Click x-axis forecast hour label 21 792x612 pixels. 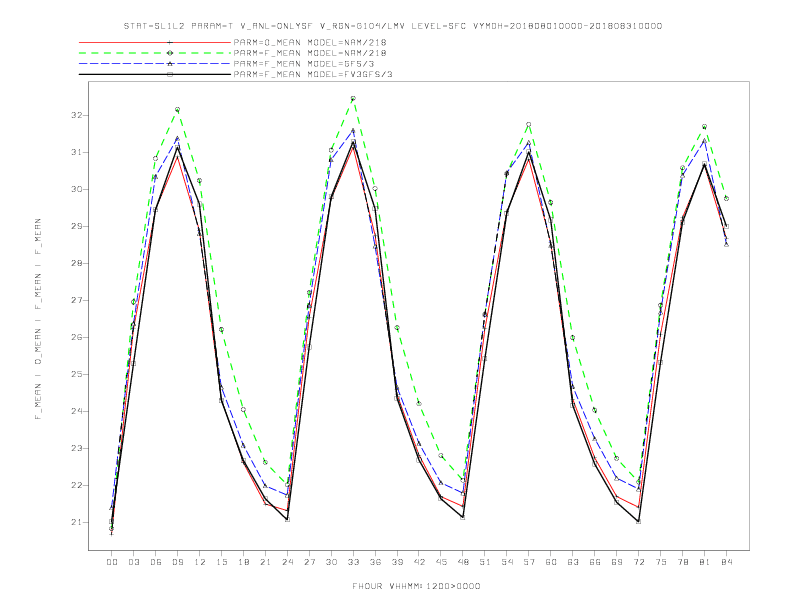[x=265, y=562]
